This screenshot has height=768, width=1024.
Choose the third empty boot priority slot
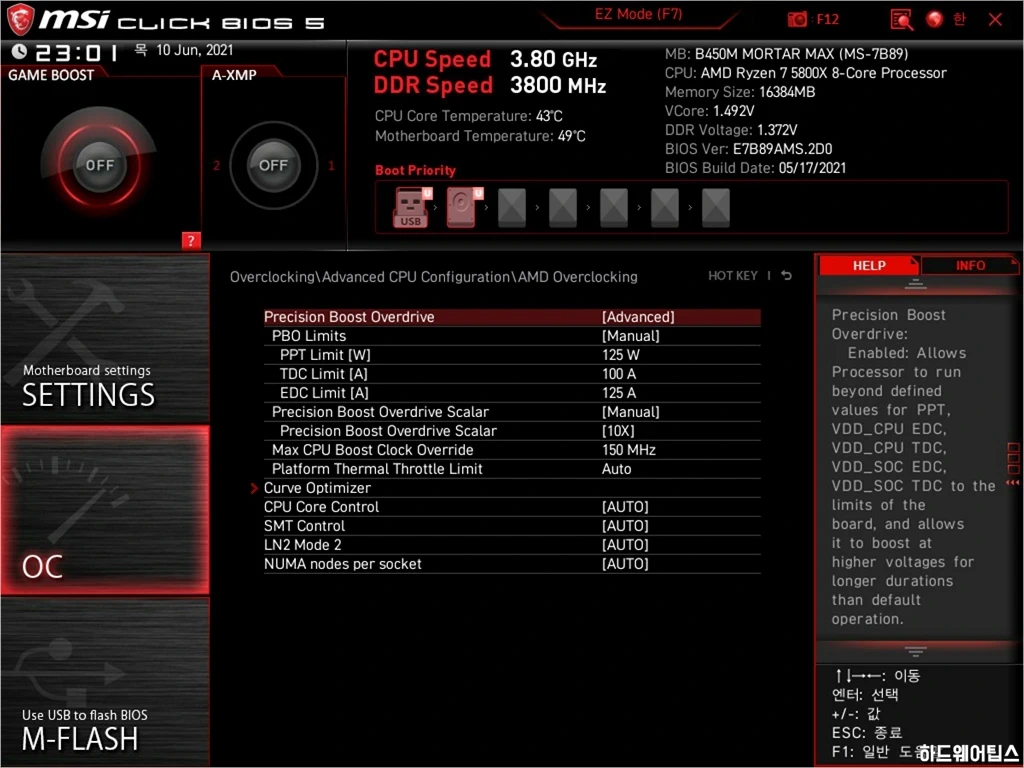tap(511, 208)
